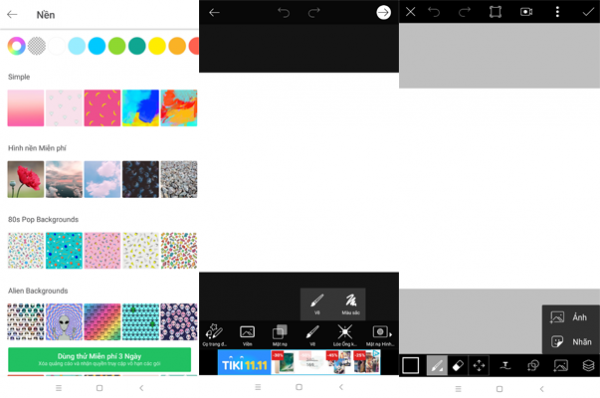Open the color wheel picker
Viewport: 600px width, 398px height.
16,46
